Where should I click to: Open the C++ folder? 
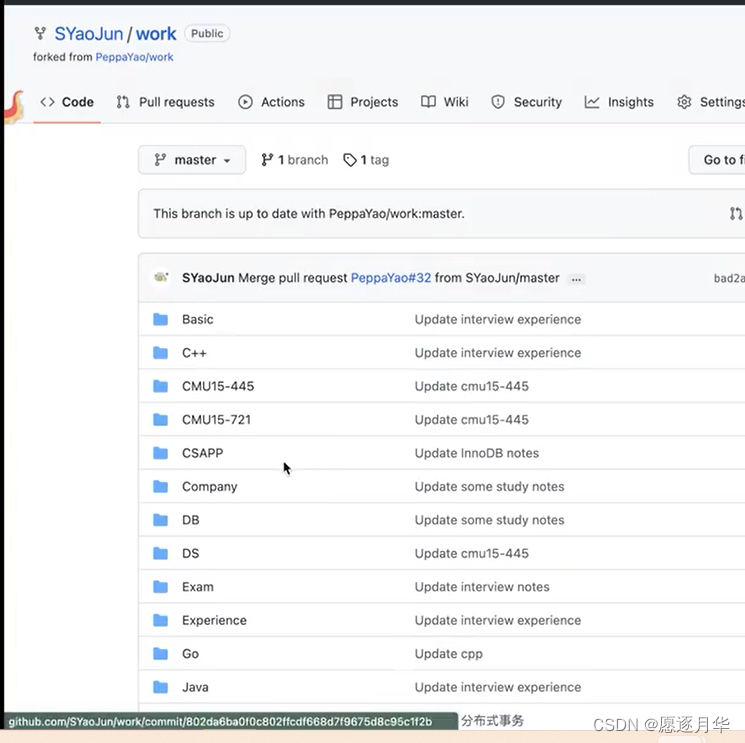coord(194,353)
